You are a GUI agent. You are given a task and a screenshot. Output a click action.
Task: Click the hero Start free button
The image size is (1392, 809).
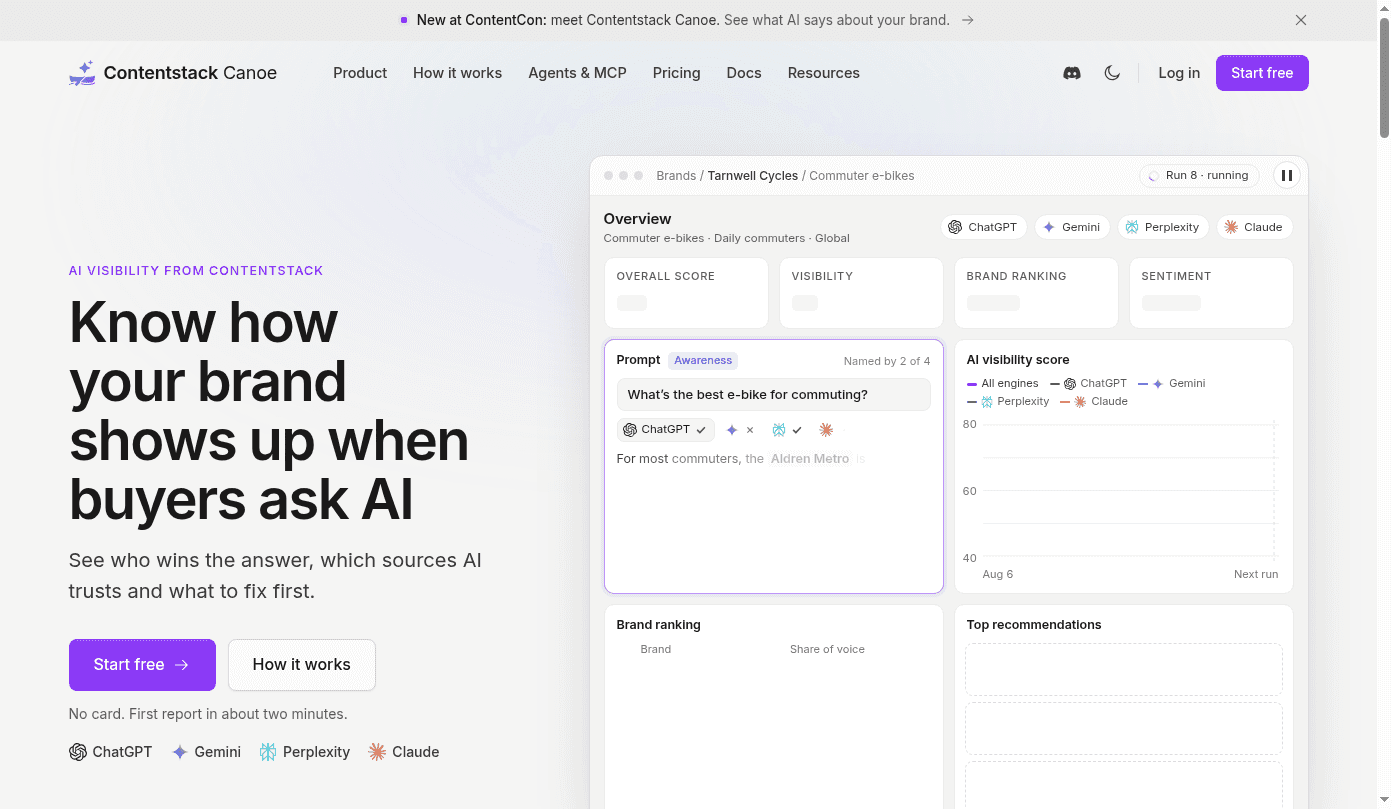(142, 665)
